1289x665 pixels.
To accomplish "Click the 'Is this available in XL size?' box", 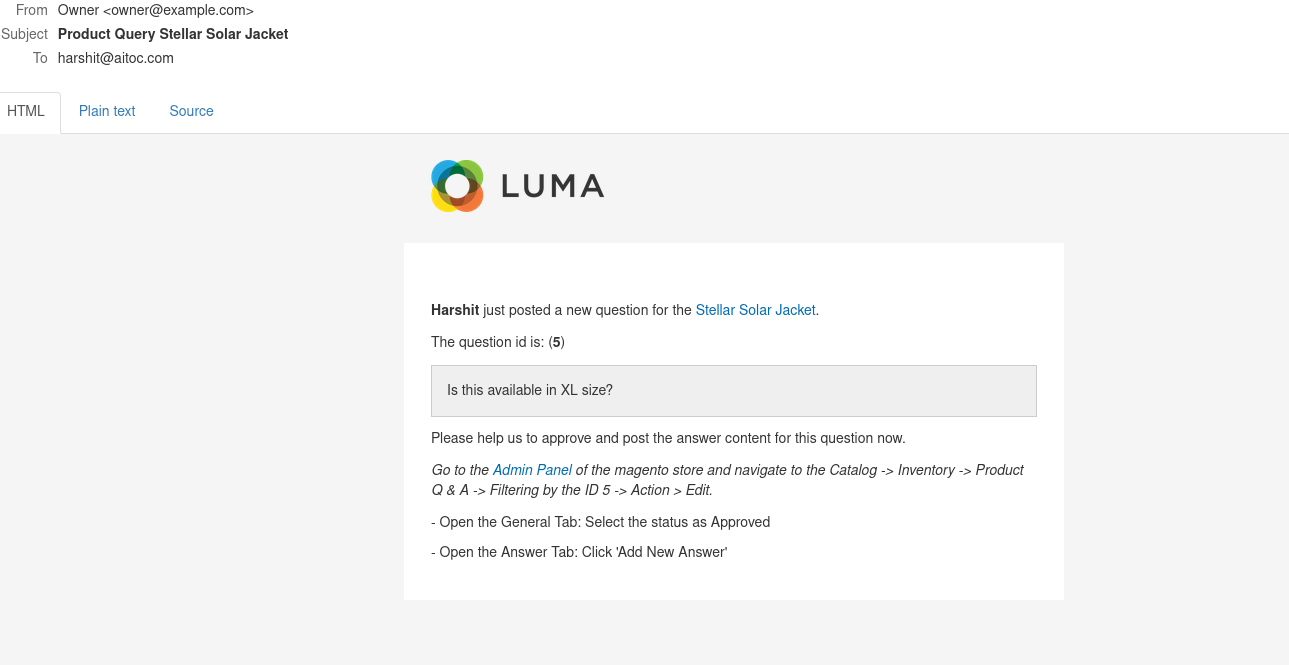I will pyautogui.click(x=734, y=391).
